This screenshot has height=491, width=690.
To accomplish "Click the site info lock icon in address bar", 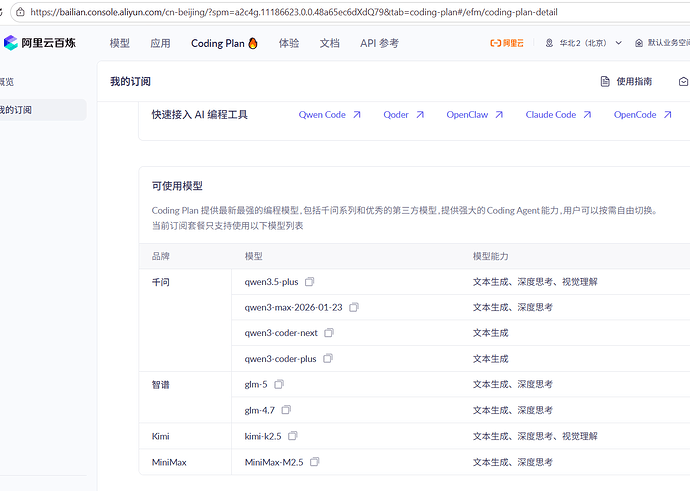I will tap(20, 12).
